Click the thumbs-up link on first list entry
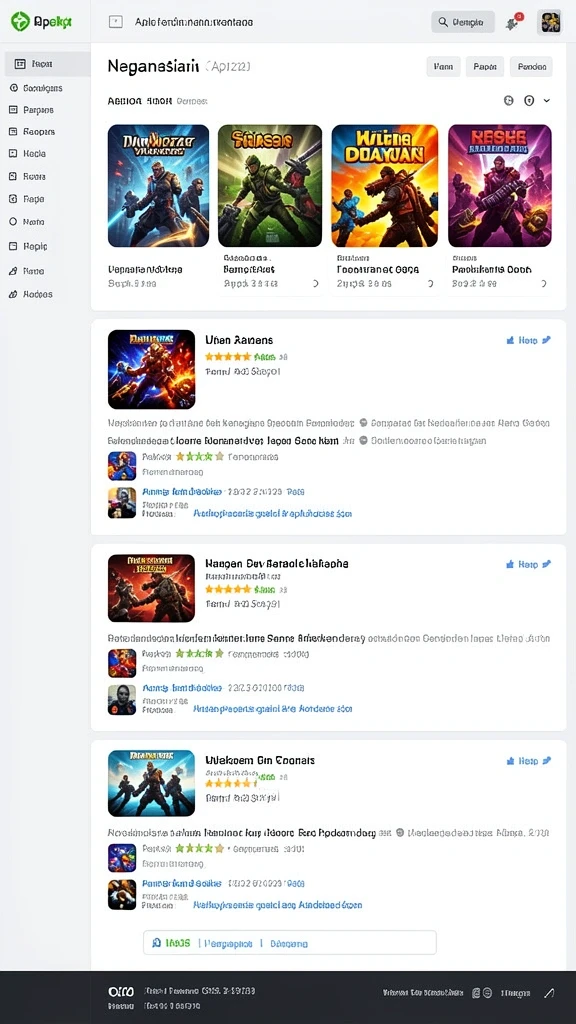The width and height of the screenshot is (576, 1024). (522, 340)
